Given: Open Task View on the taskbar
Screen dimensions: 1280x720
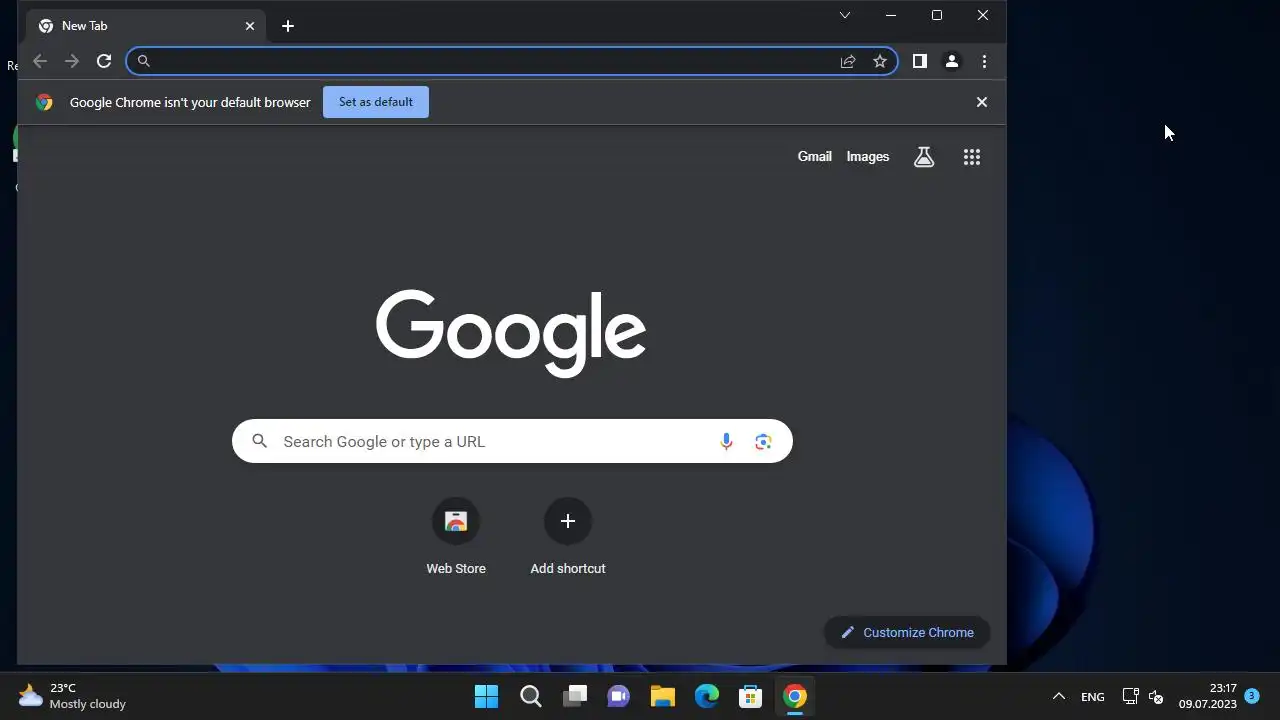Looking at the screenshot, I should pyautogui.click(x=575, y=696).
